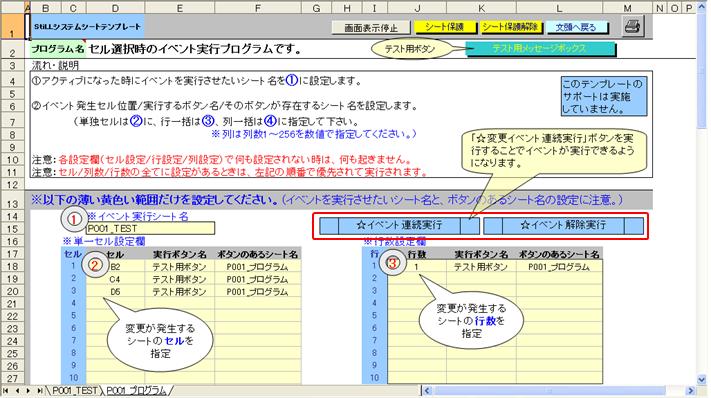Go to first sheet tab arrow
Viewport: 711px width, 398px height.
(5, 390)
